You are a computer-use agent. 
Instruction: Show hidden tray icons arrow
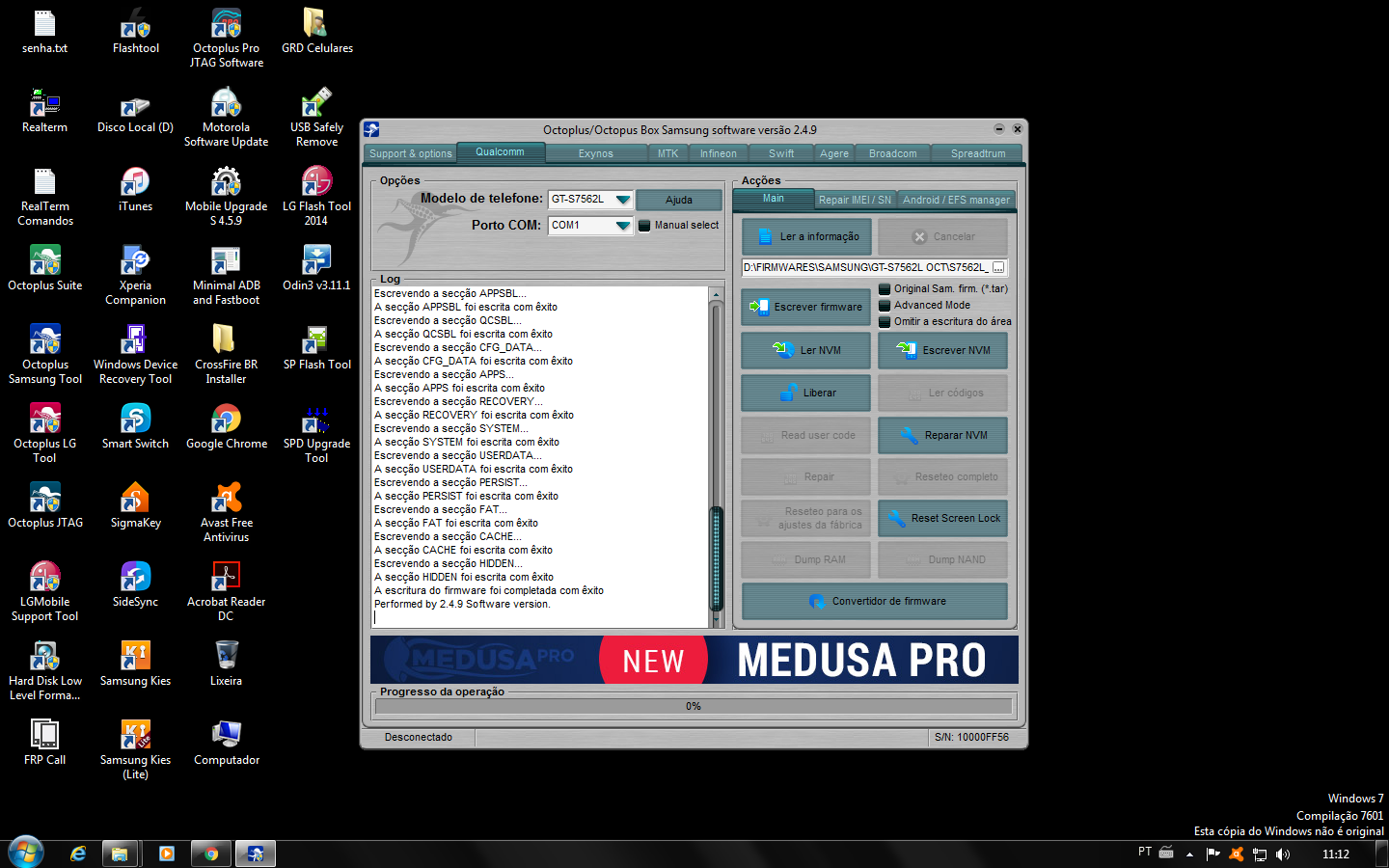click(x=1189, y=854)
